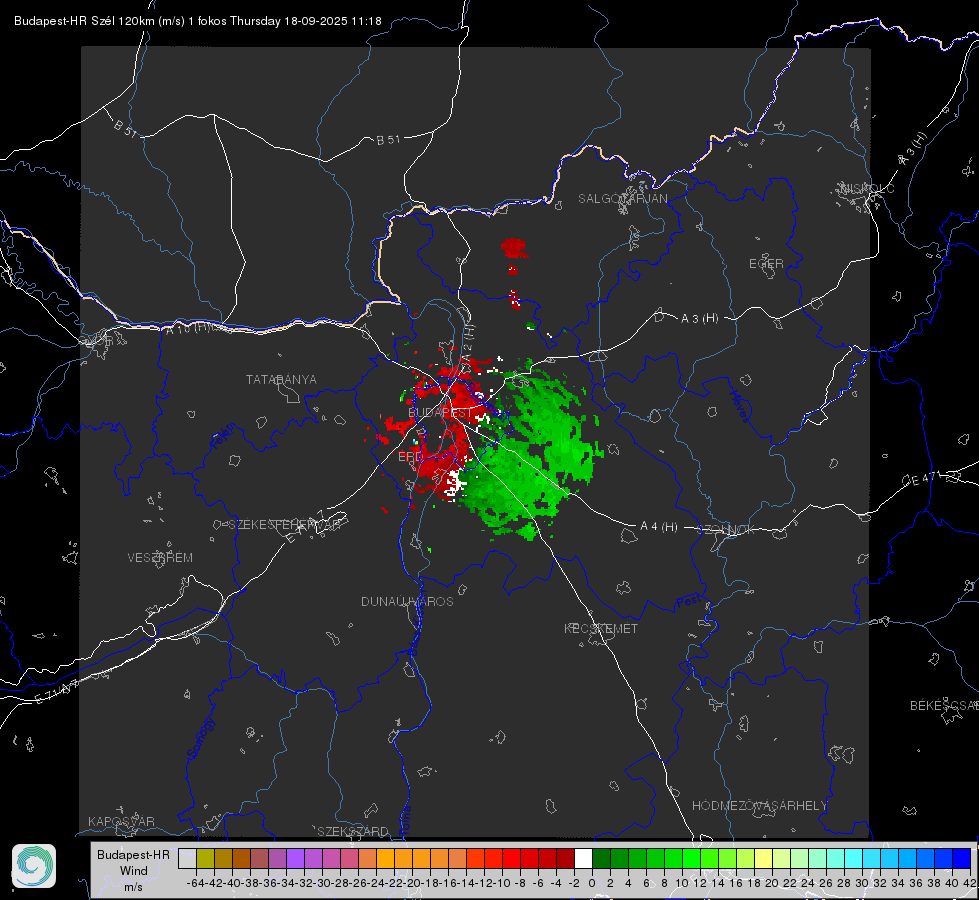Click the MISKOLC city label
Image resolution: width=979 pixels, height=900 pixels.
[x=867, y=188]
